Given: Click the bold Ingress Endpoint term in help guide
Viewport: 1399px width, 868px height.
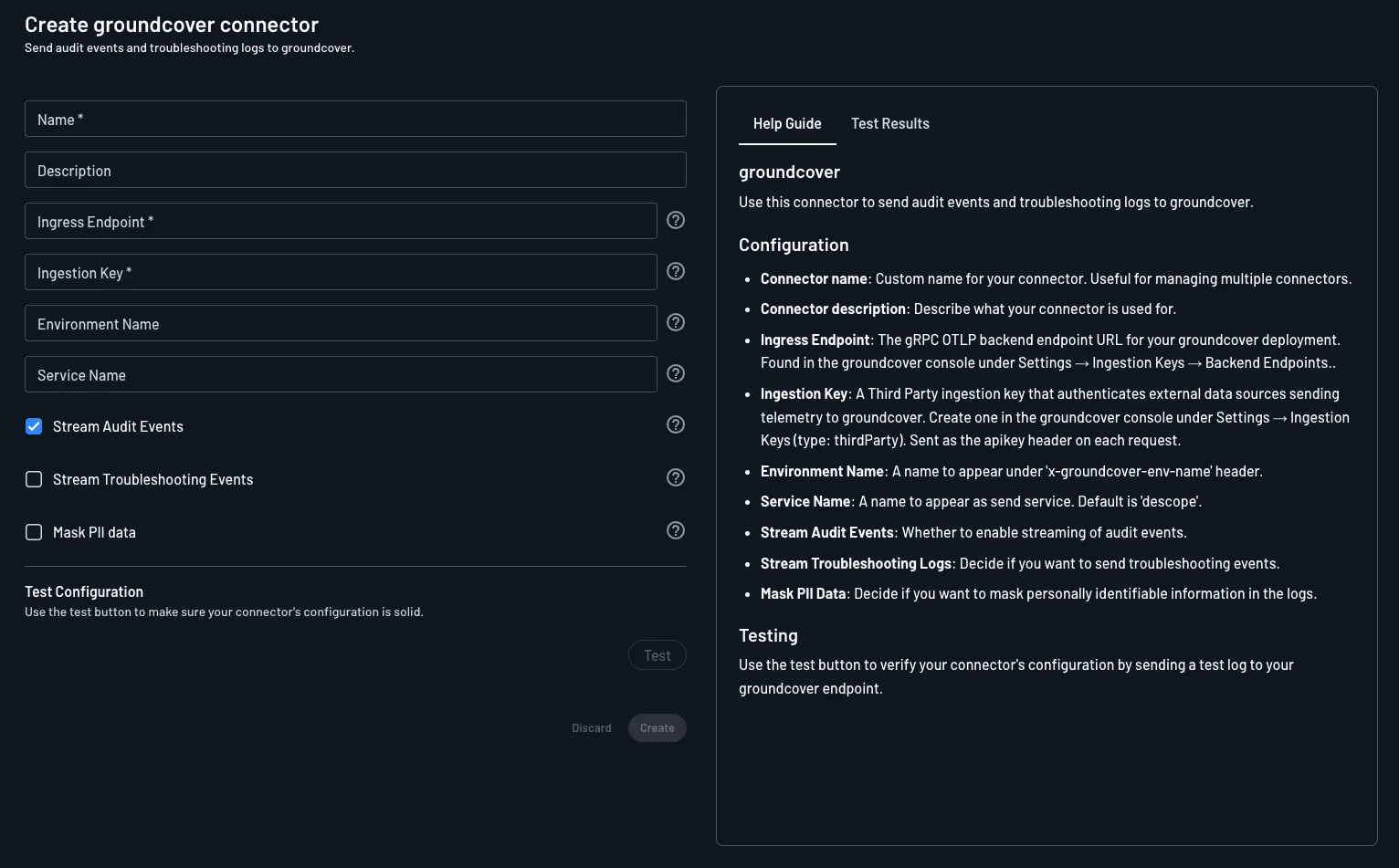Looking at the screenshot, I should pos(815,340).
